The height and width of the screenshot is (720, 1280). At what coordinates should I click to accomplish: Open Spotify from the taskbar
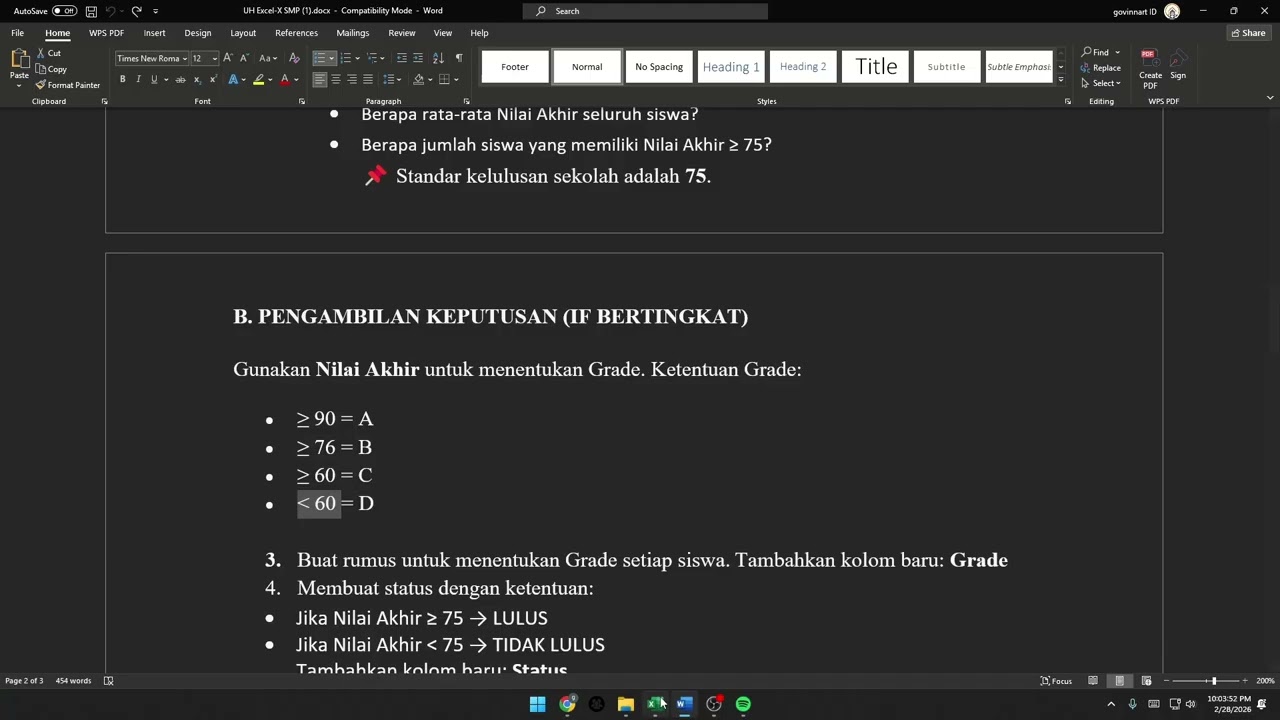tap(743, 704)
